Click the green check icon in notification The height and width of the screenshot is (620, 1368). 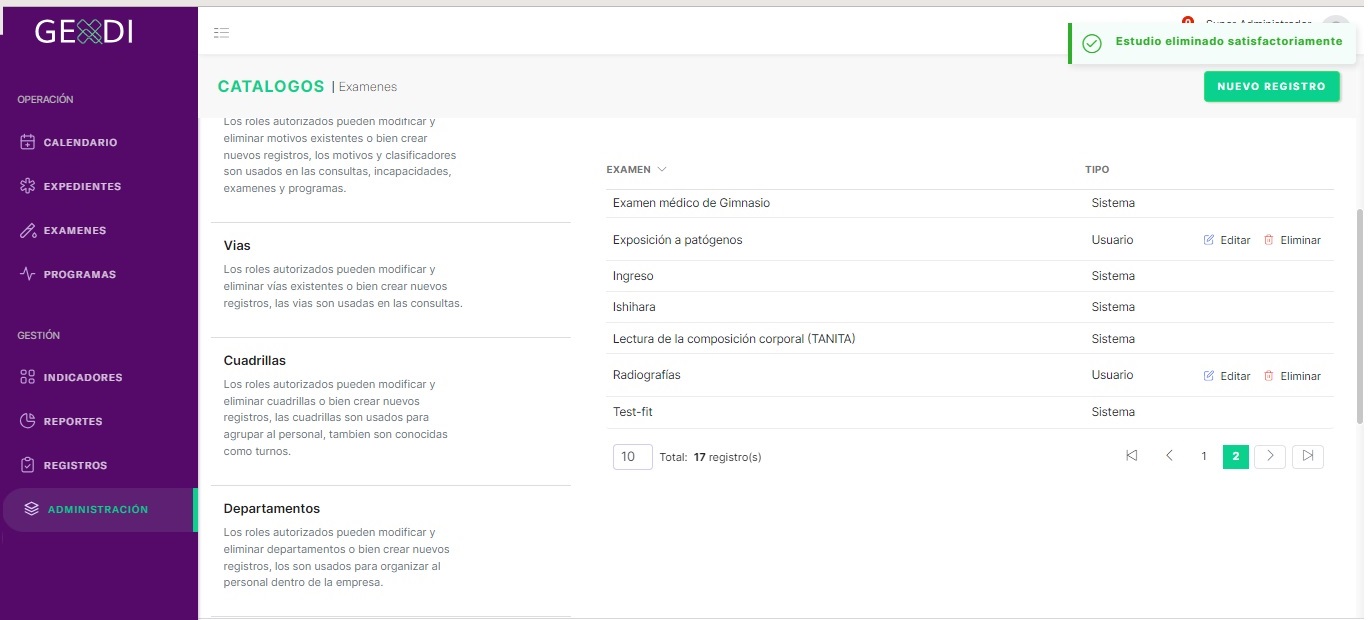click(1092, 43)
